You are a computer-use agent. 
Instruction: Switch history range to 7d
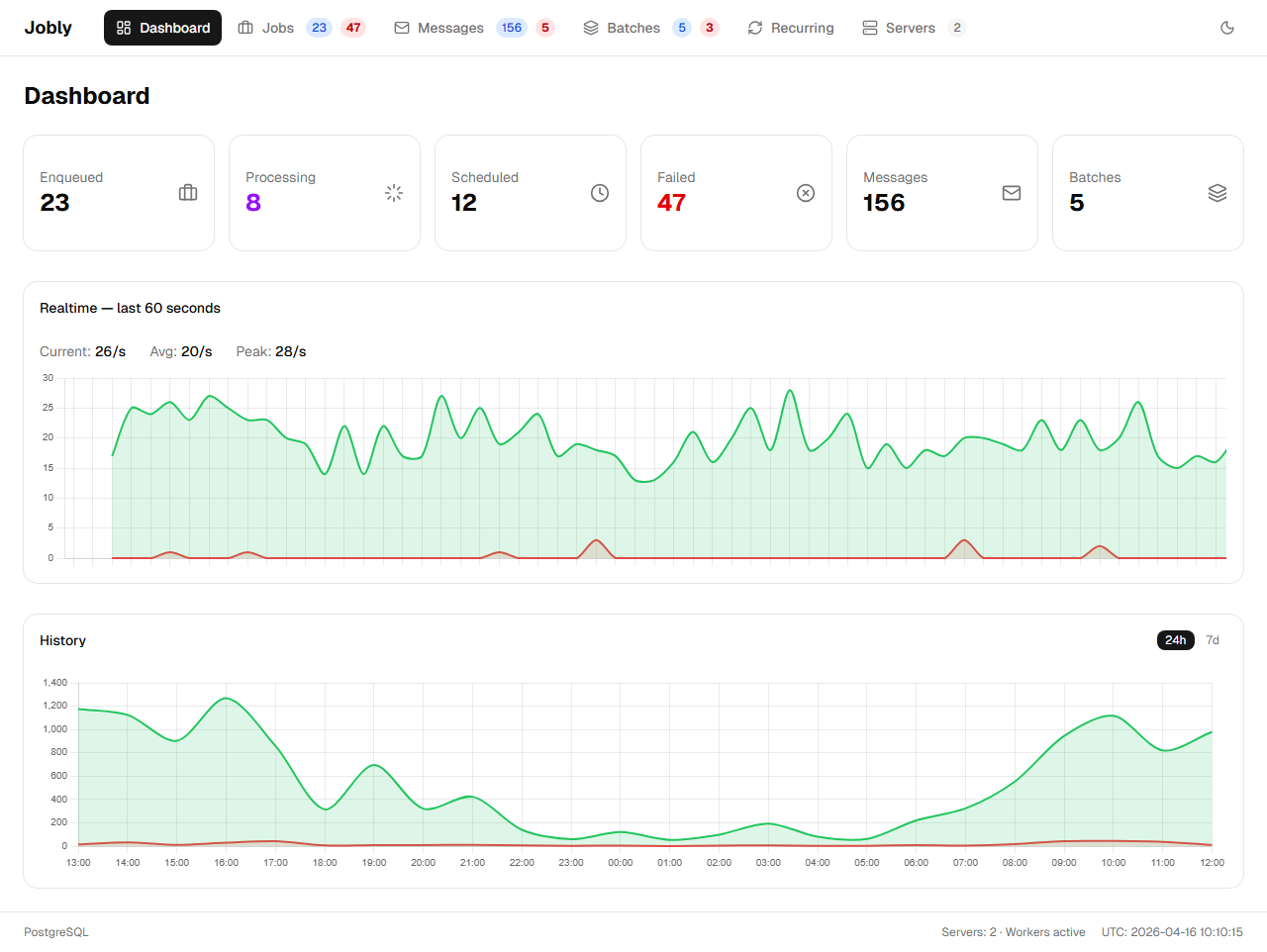point(1213,640)
